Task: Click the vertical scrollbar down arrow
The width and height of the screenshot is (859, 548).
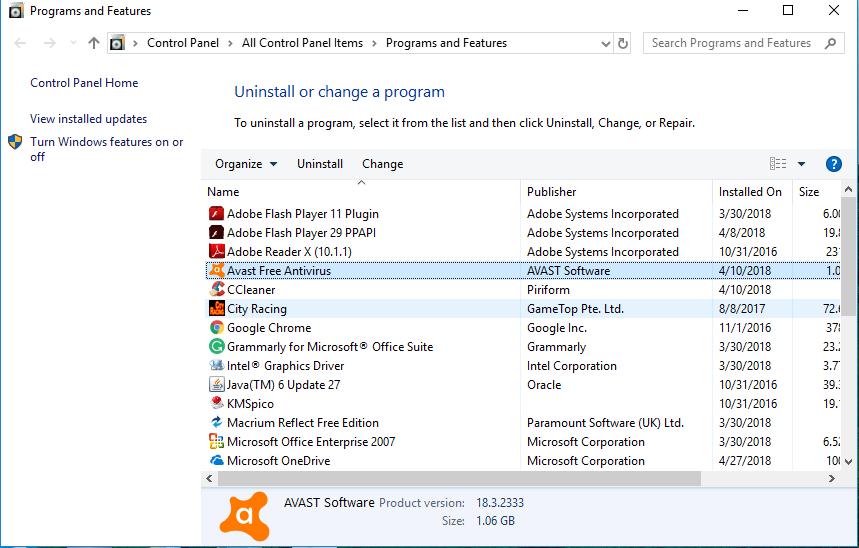Action: (849, 461)
